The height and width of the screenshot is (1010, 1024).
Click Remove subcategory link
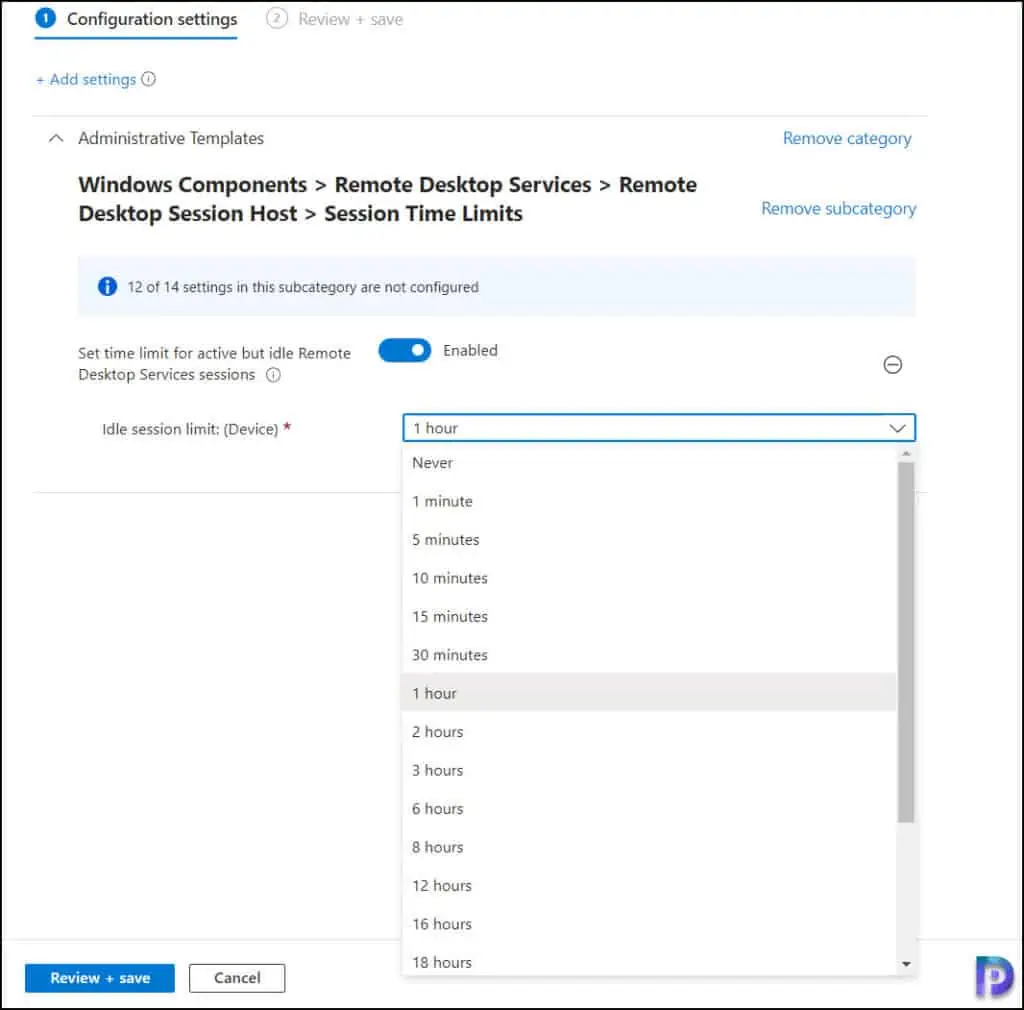pyautogui.click(x=839, y=209)
